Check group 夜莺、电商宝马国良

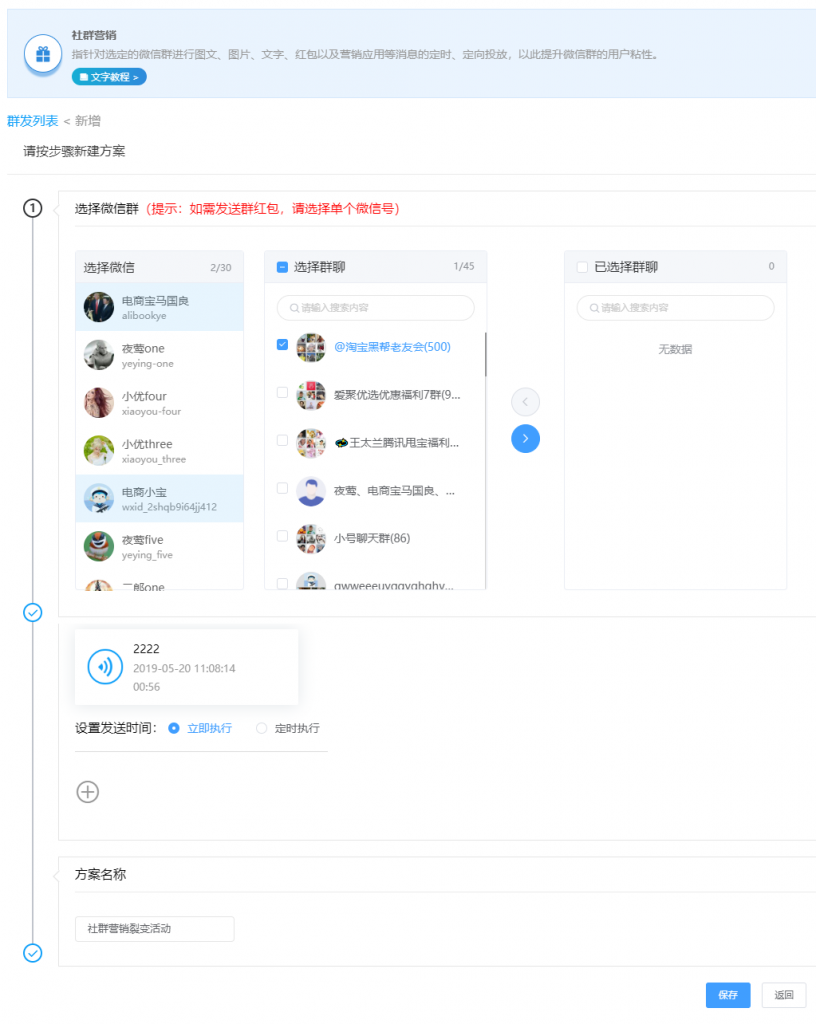[282, 488]
